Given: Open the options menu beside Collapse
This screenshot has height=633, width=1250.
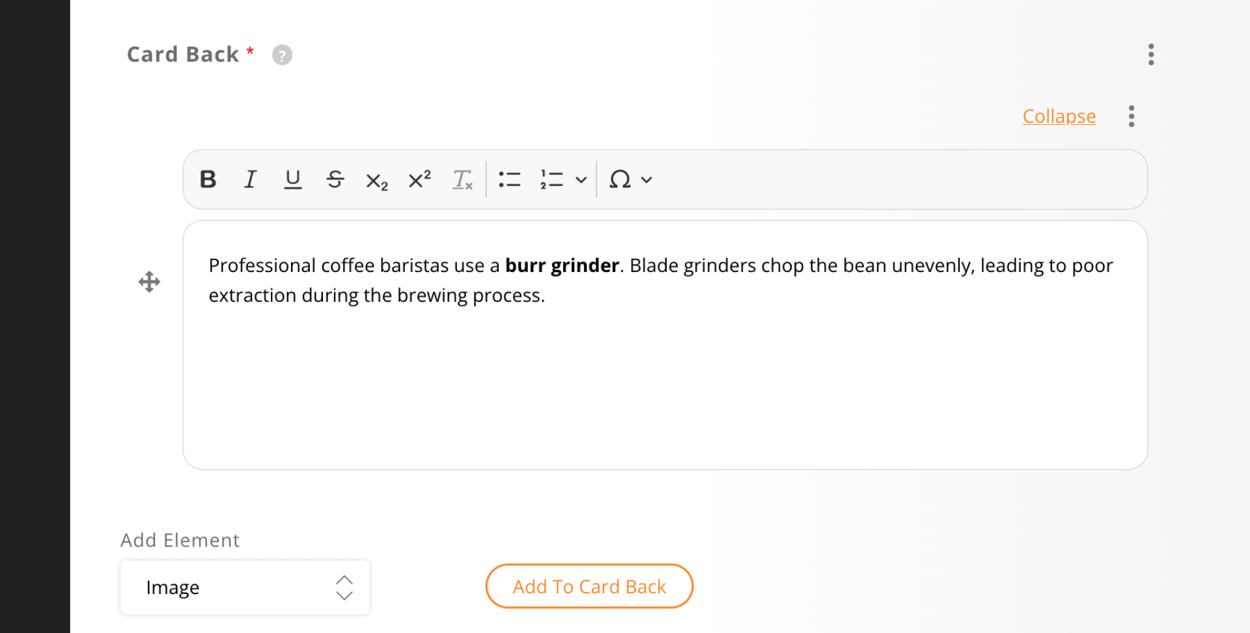Looking at the screenshot, I should pyautogui.click(x=1131, y=116).
